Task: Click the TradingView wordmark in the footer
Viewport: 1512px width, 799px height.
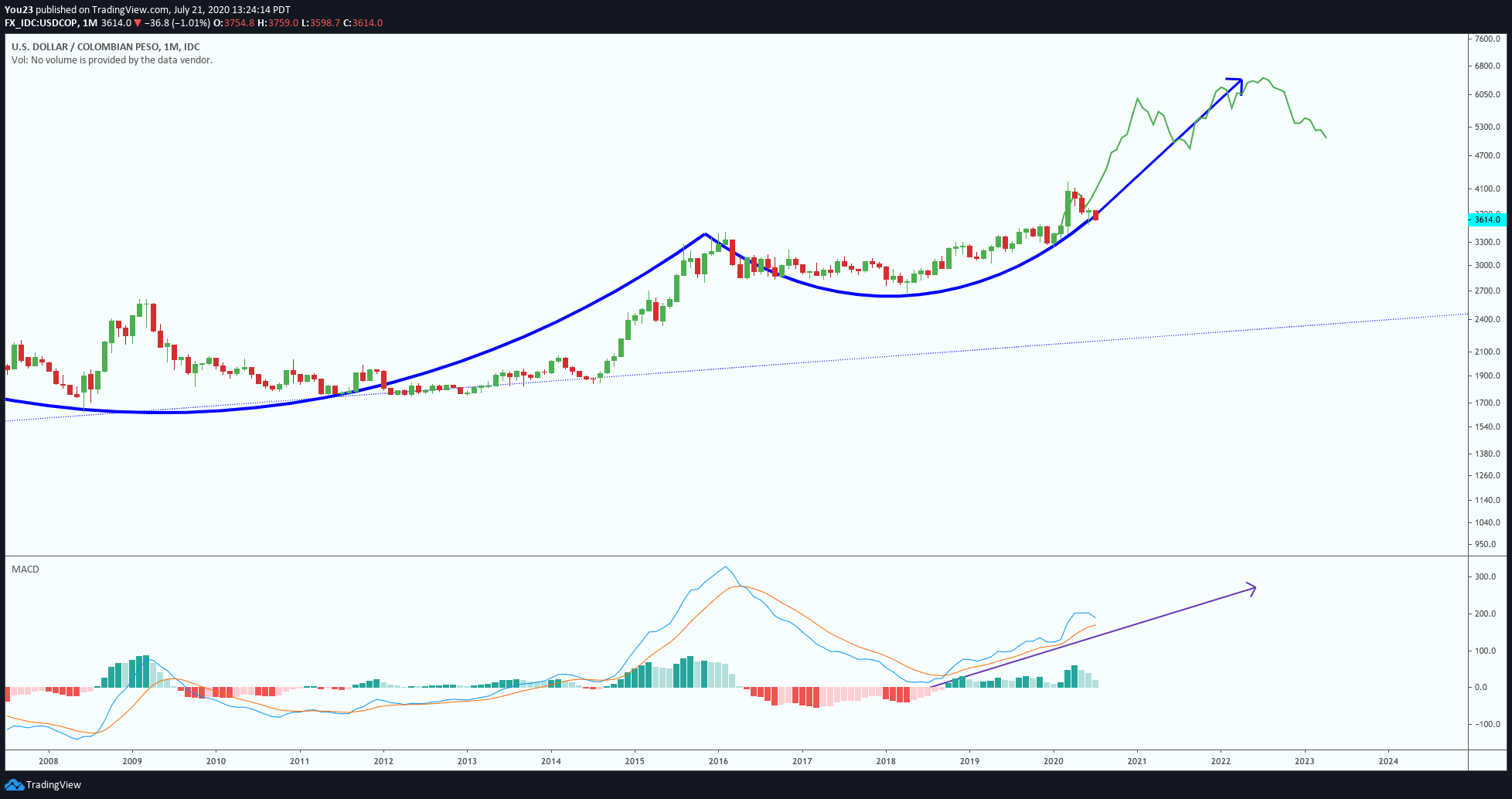Action: 53,785
